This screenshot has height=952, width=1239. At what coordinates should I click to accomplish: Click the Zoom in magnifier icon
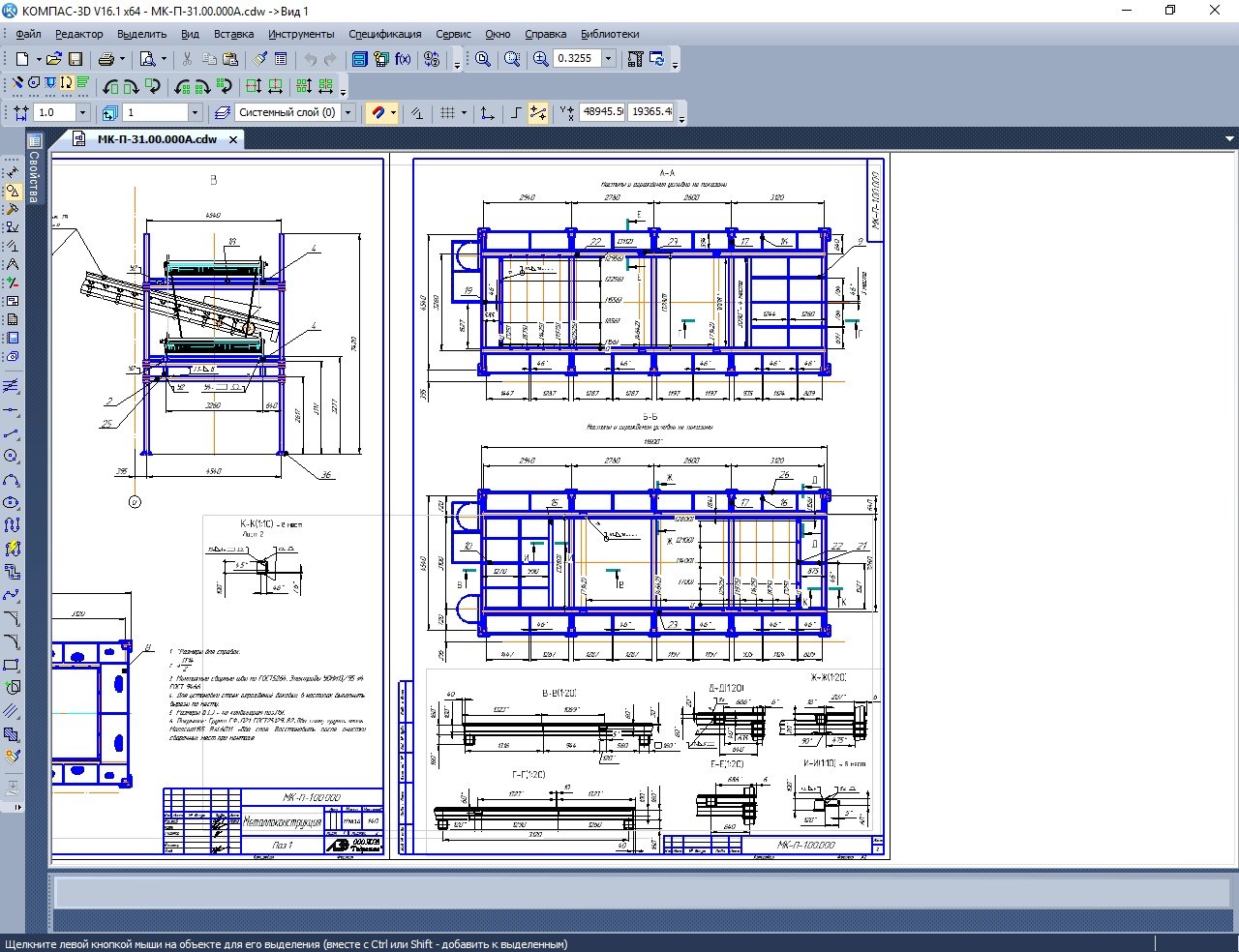click(541, 59)
